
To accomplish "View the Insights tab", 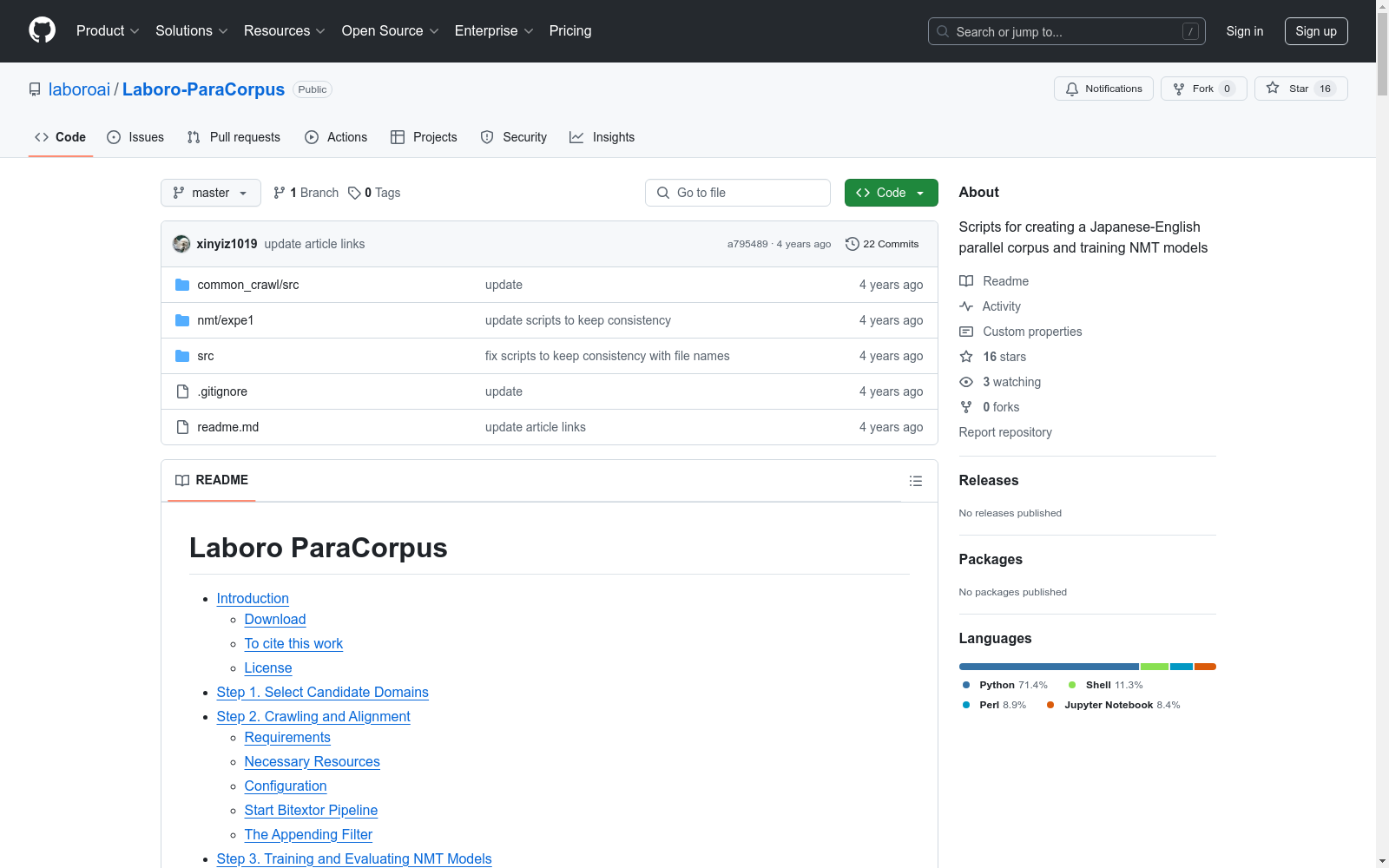I will pos(602,137).
